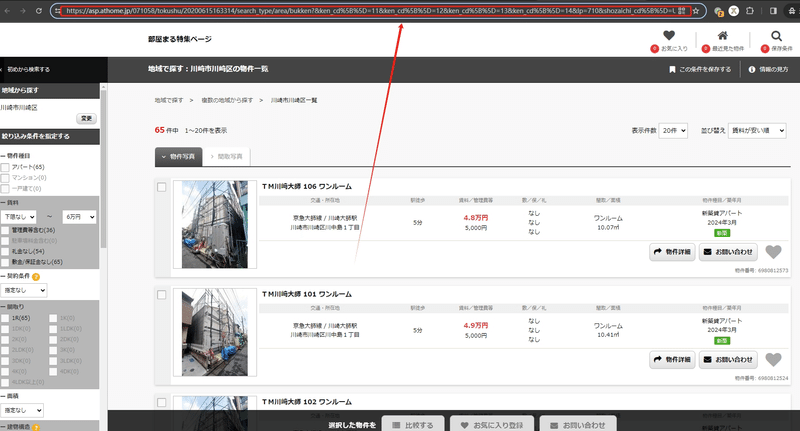Select checkbox for TM川崎大師 102 listing
Image resolution: width=800 pixels, height=431 pixels.
point(162,402)
